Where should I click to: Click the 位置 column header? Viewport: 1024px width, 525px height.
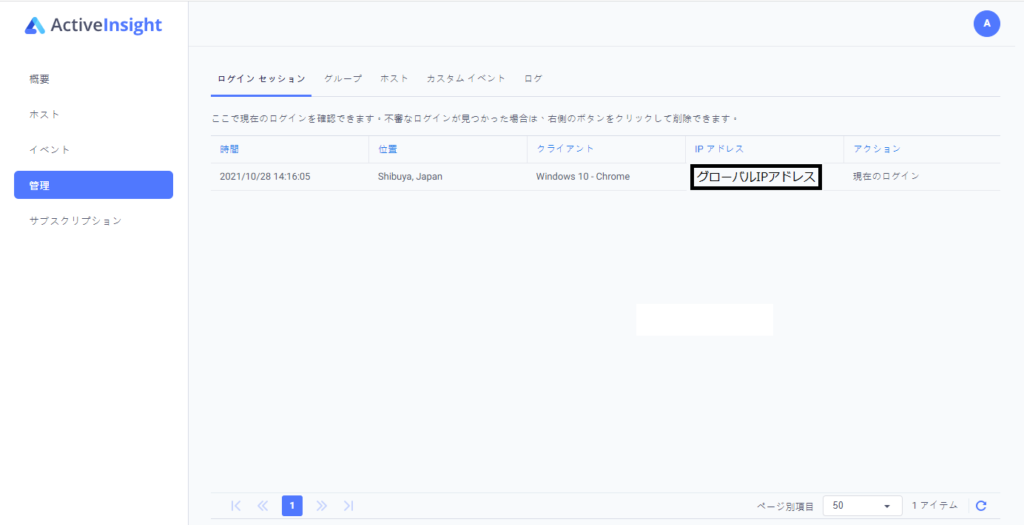(388, 149)
